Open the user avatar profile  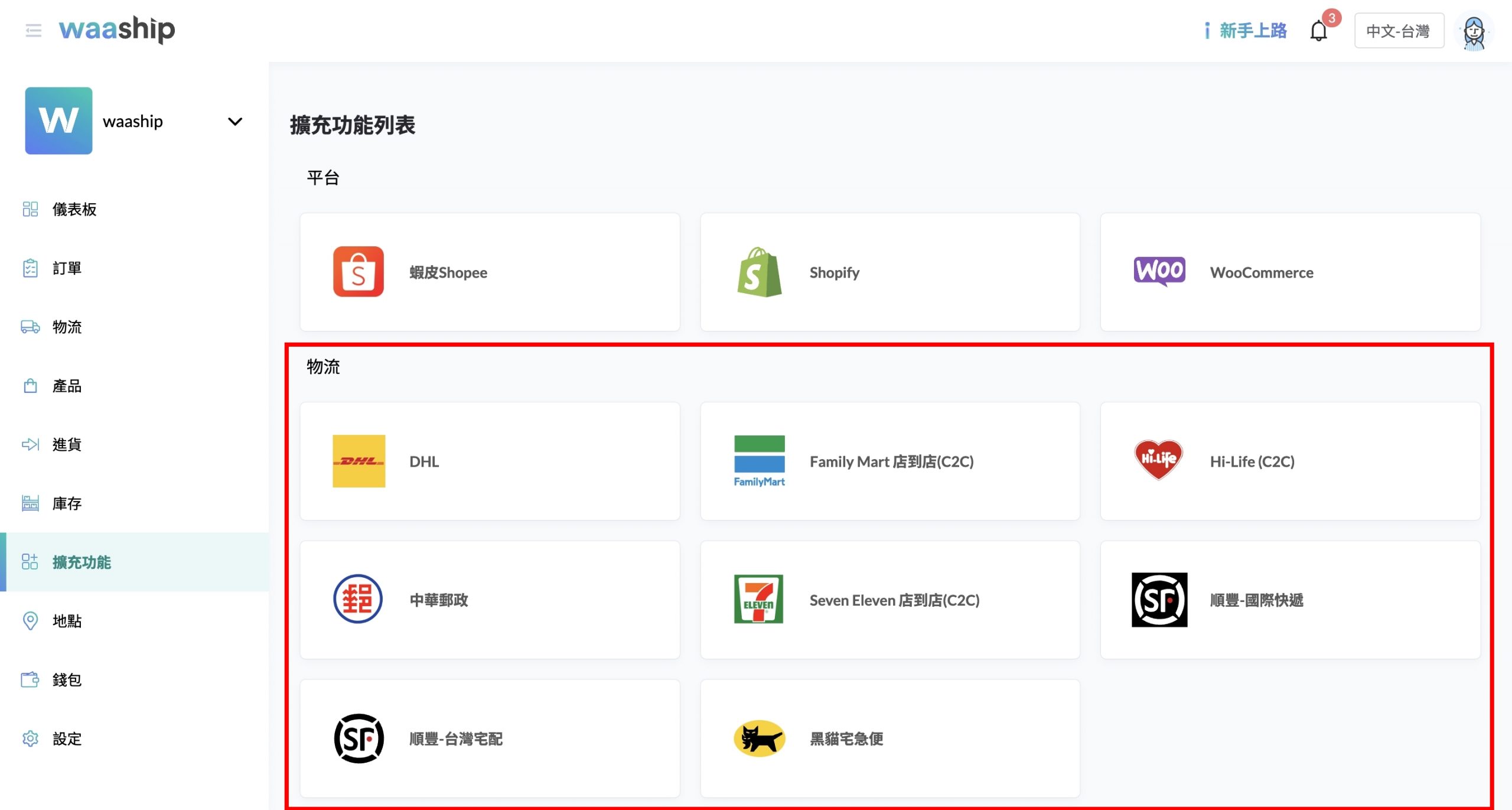point(1474,32)
